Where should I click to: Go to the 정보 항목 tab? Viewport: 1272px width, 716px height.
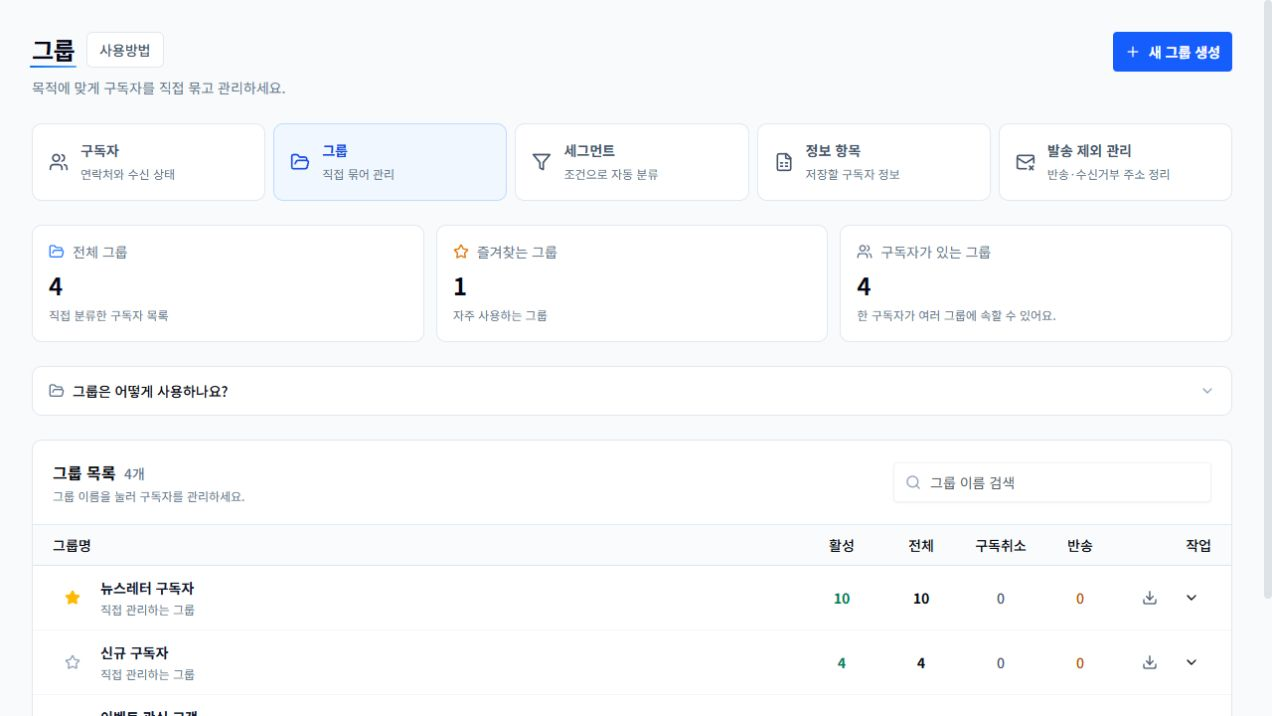[x=874, y=162]
